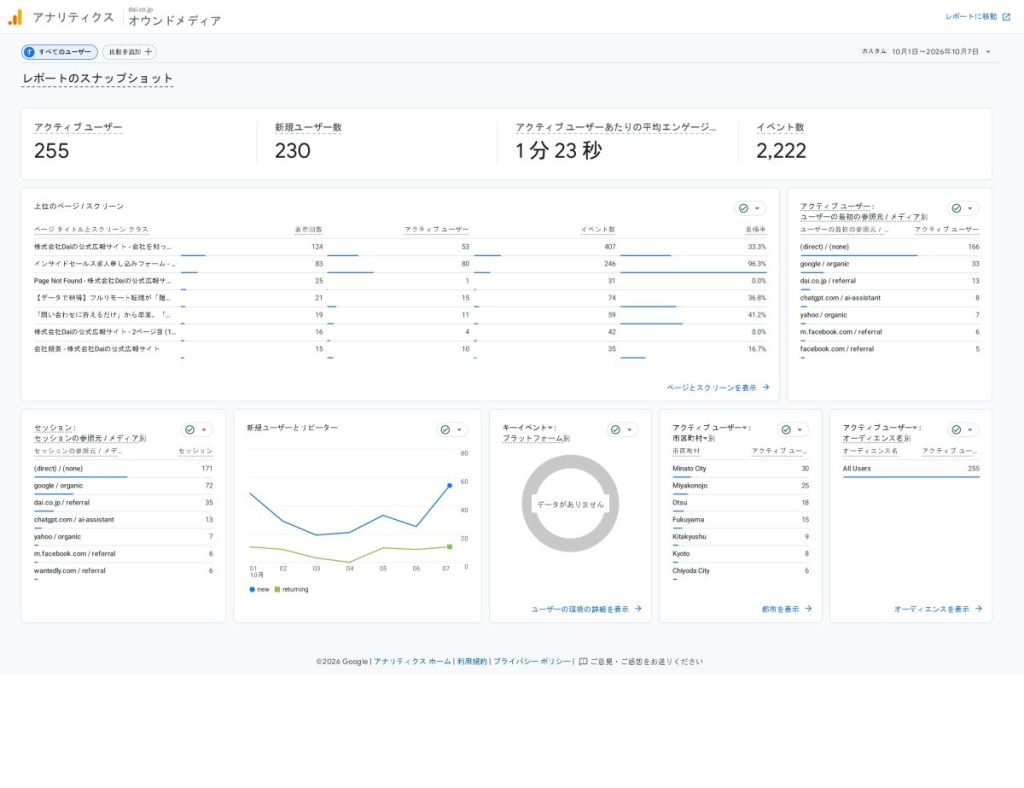The height and width of the screenshot is (788, 1024).
Task: Expand dropdown arrow on オーディエンス名 card
Action: point(970,430)
